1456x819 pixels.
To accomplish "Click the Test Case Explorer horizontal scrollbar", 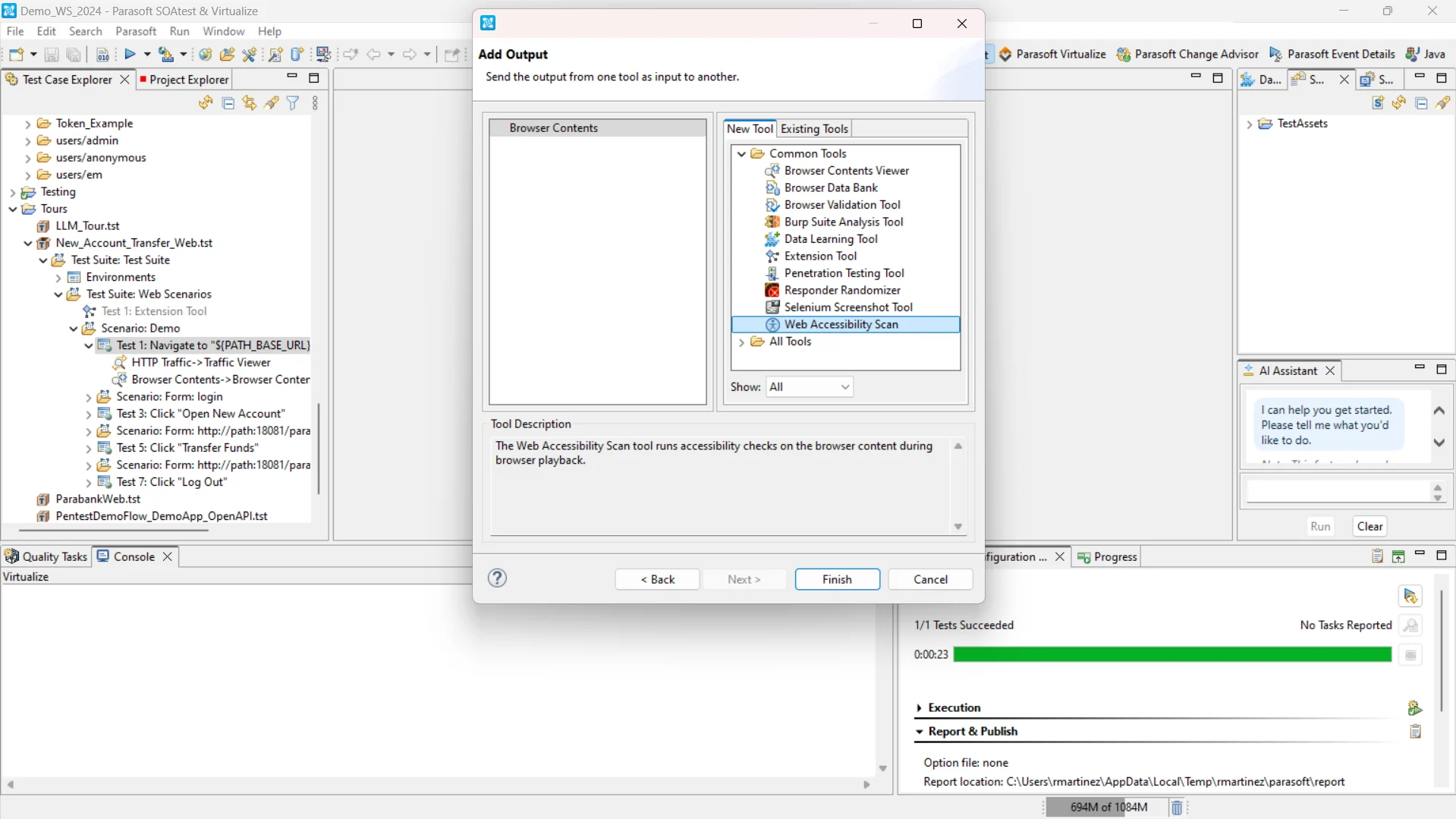I will (114, 529).
